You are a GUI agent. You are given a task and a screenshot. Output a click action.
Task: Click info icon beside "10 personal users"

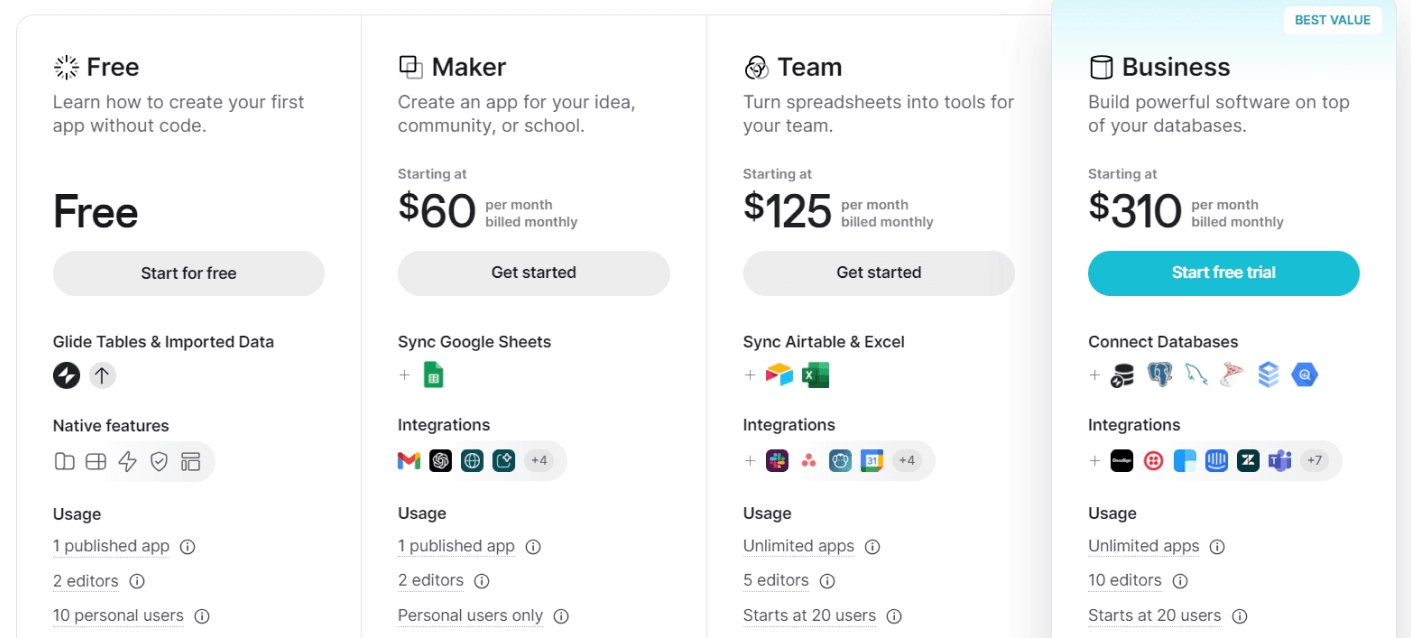202,616
